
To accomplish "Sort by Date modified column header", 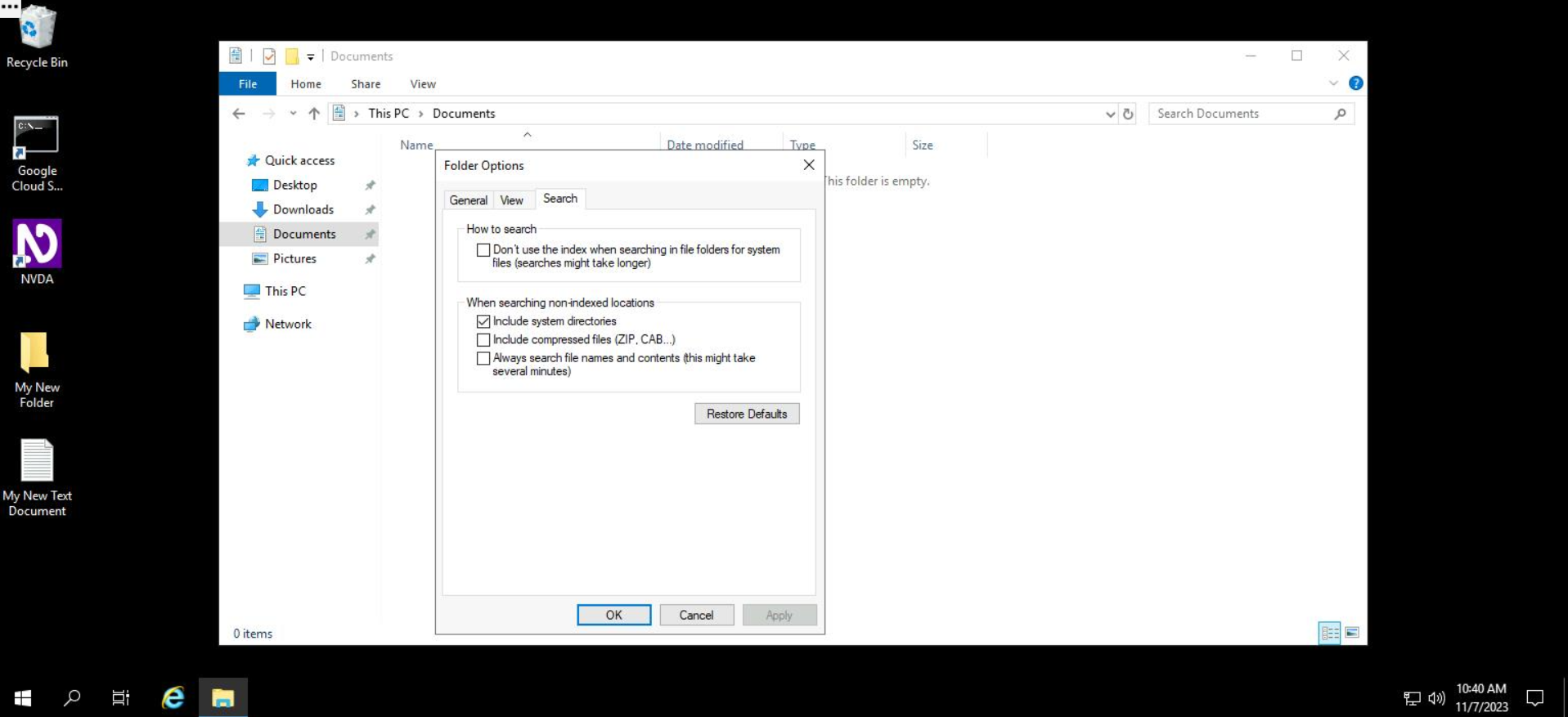I will coord(705,145).
